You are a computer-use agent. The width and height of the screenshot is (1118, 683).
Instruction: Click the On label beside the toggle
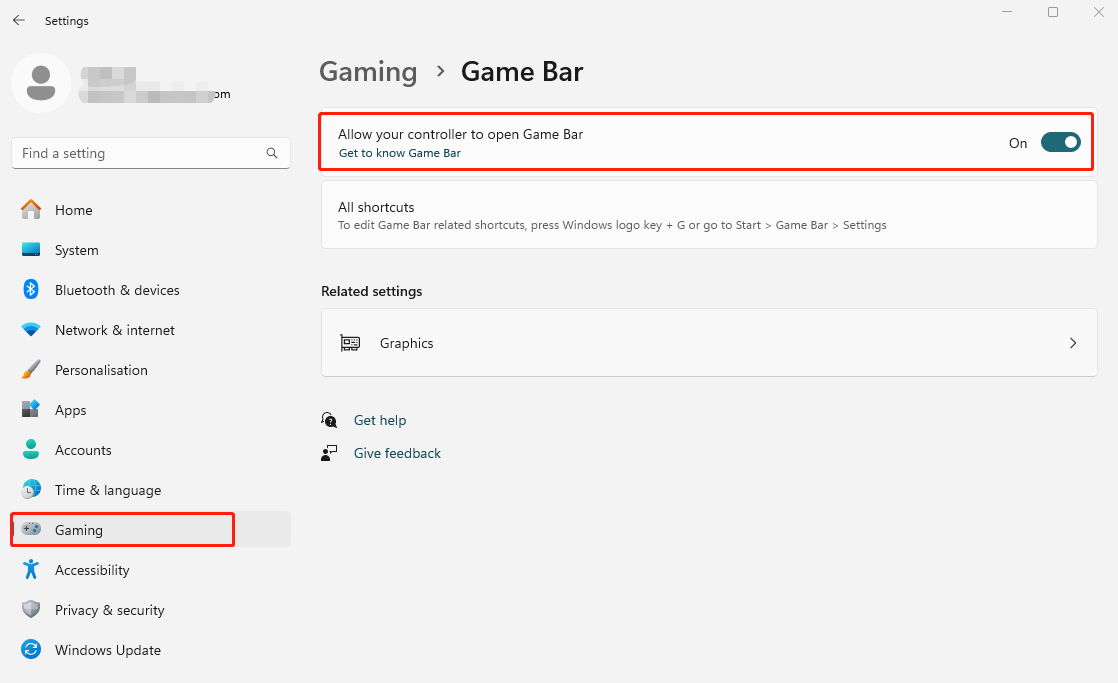pos(1017,143)
